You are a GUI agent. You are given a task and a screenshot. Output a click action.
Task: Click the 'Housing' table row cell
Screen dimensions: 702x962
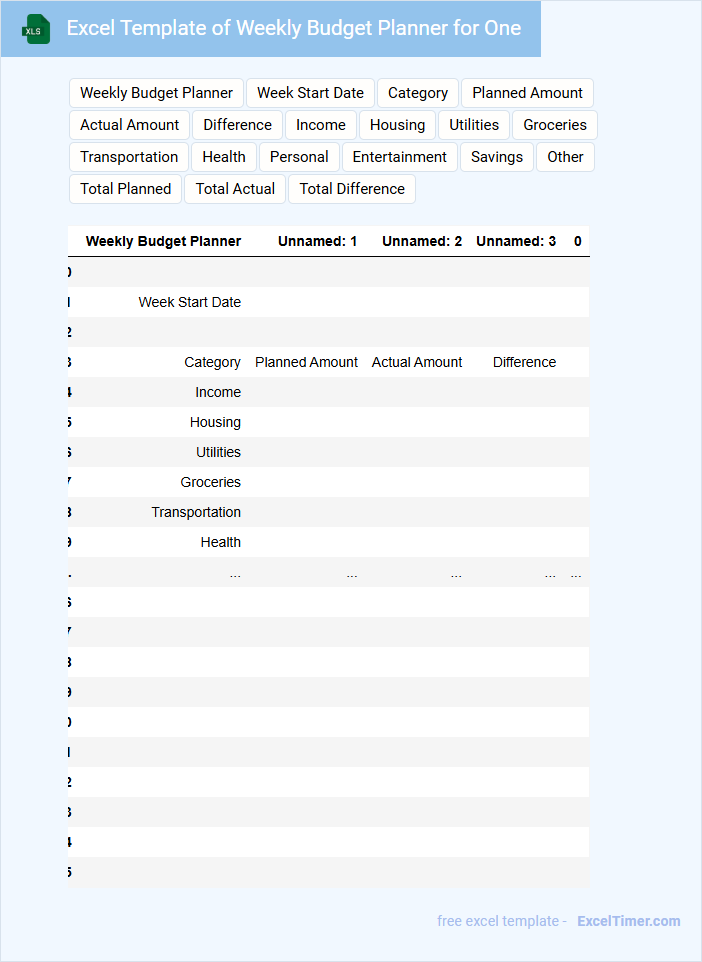tap(215, 422)
